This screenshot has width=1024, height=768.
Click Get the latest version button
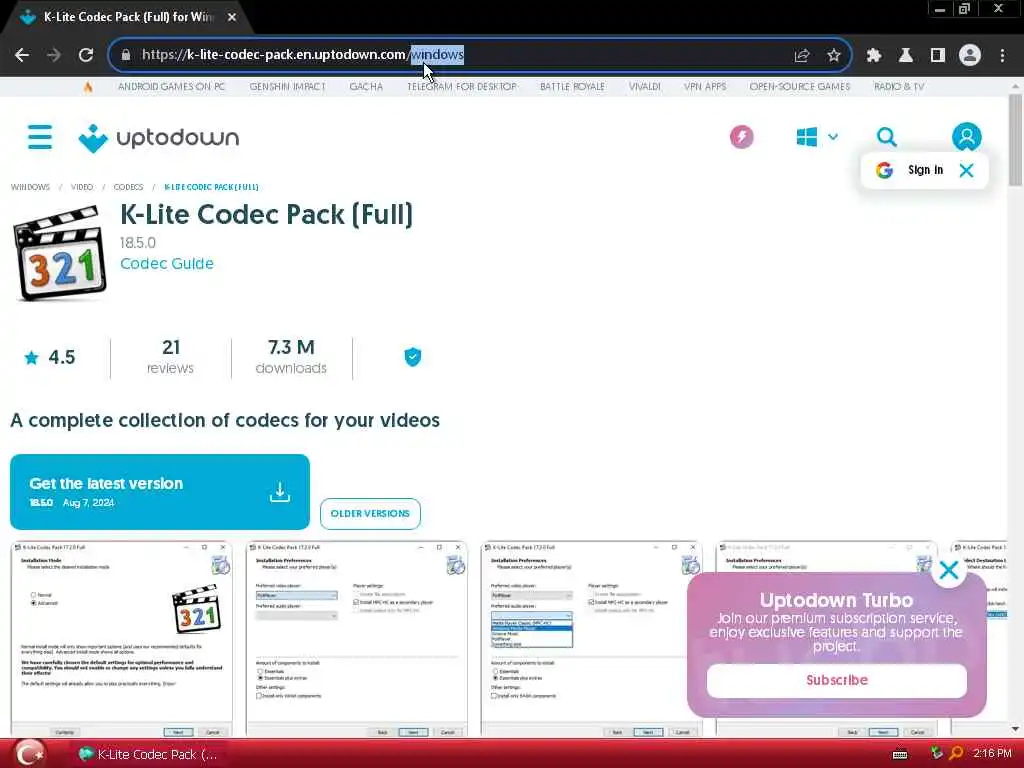tap(159, 492)
